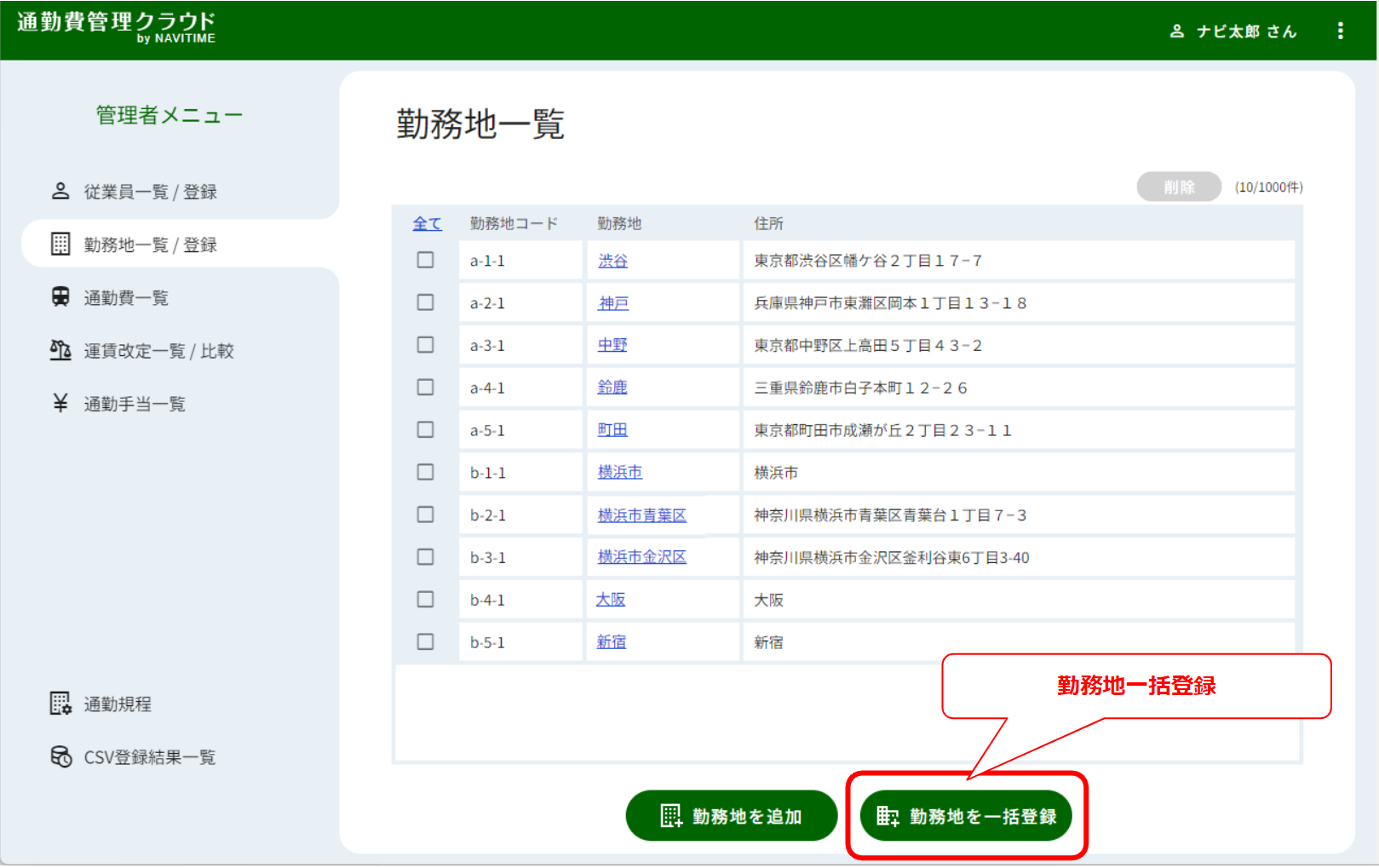Check the box for row a-2-1
Viewport: 1379px width, 868px height.
(x=425, y=302)
